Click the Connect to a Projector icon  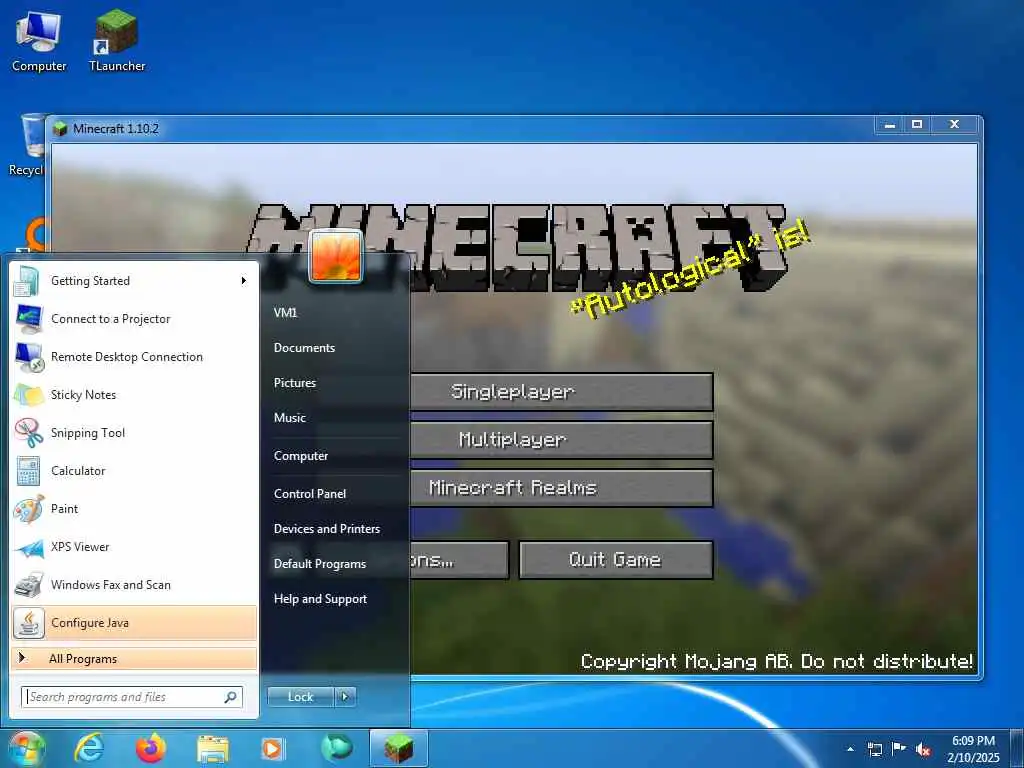pyautogui.click(x=28, y=319)
